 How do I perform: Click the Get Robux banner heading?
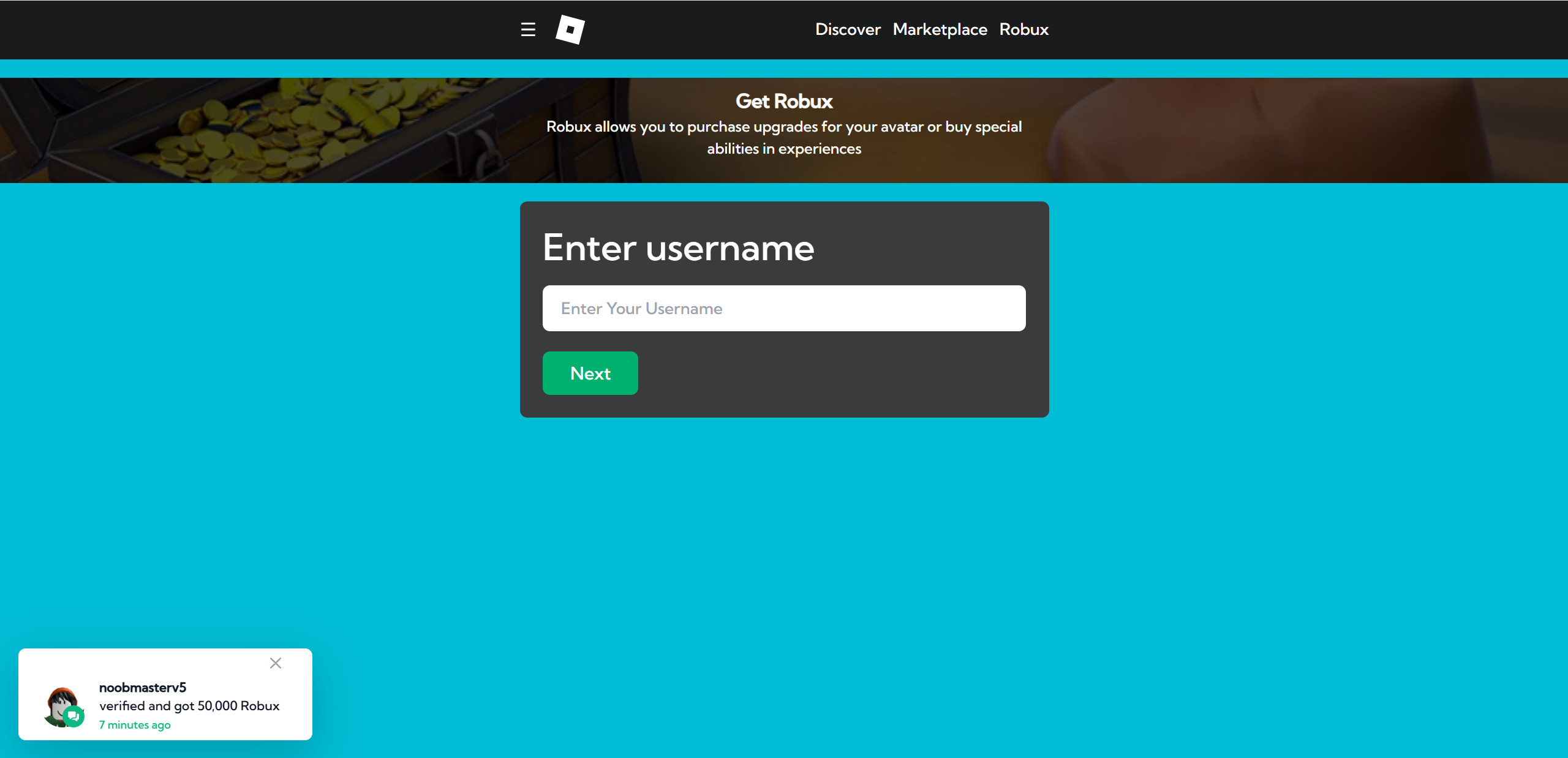pos(784,101)
